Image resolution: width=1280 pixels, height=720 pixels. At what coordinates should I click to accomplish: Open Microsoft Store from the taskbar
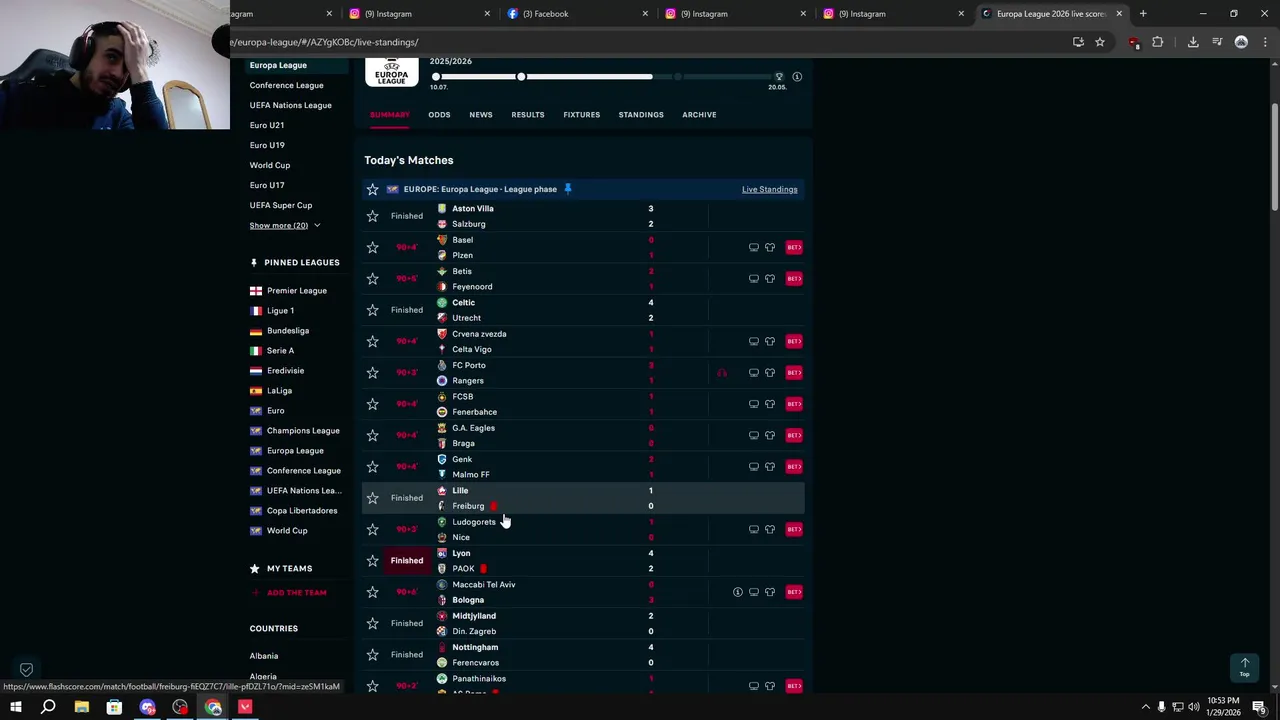pos(114,707)
